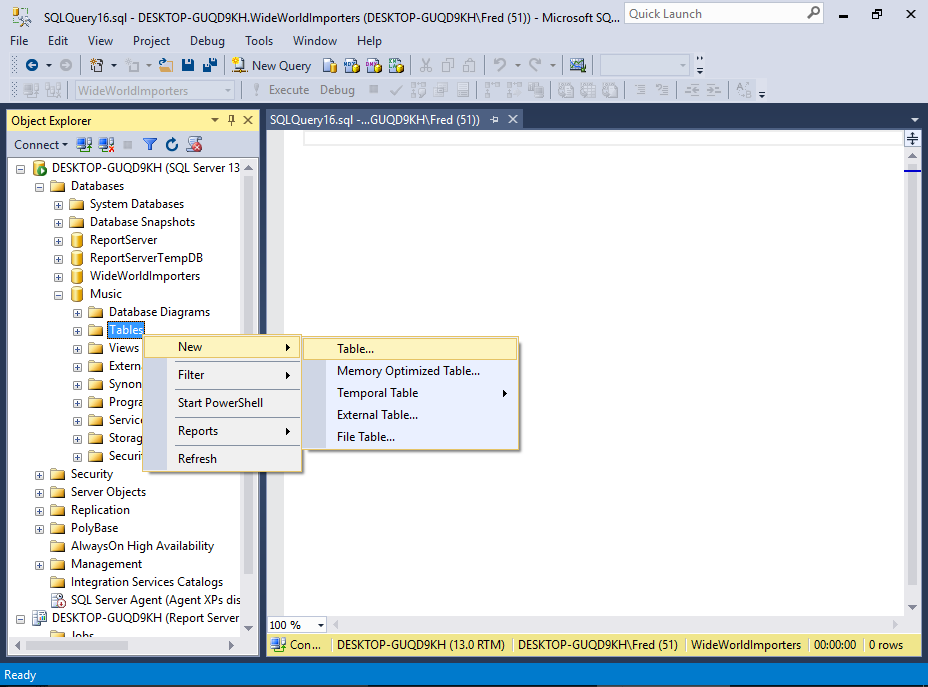Screen dimensions: 928x687
Task: Refresh Object Explorer using the toolbar icon
Action: pos(172,144)
